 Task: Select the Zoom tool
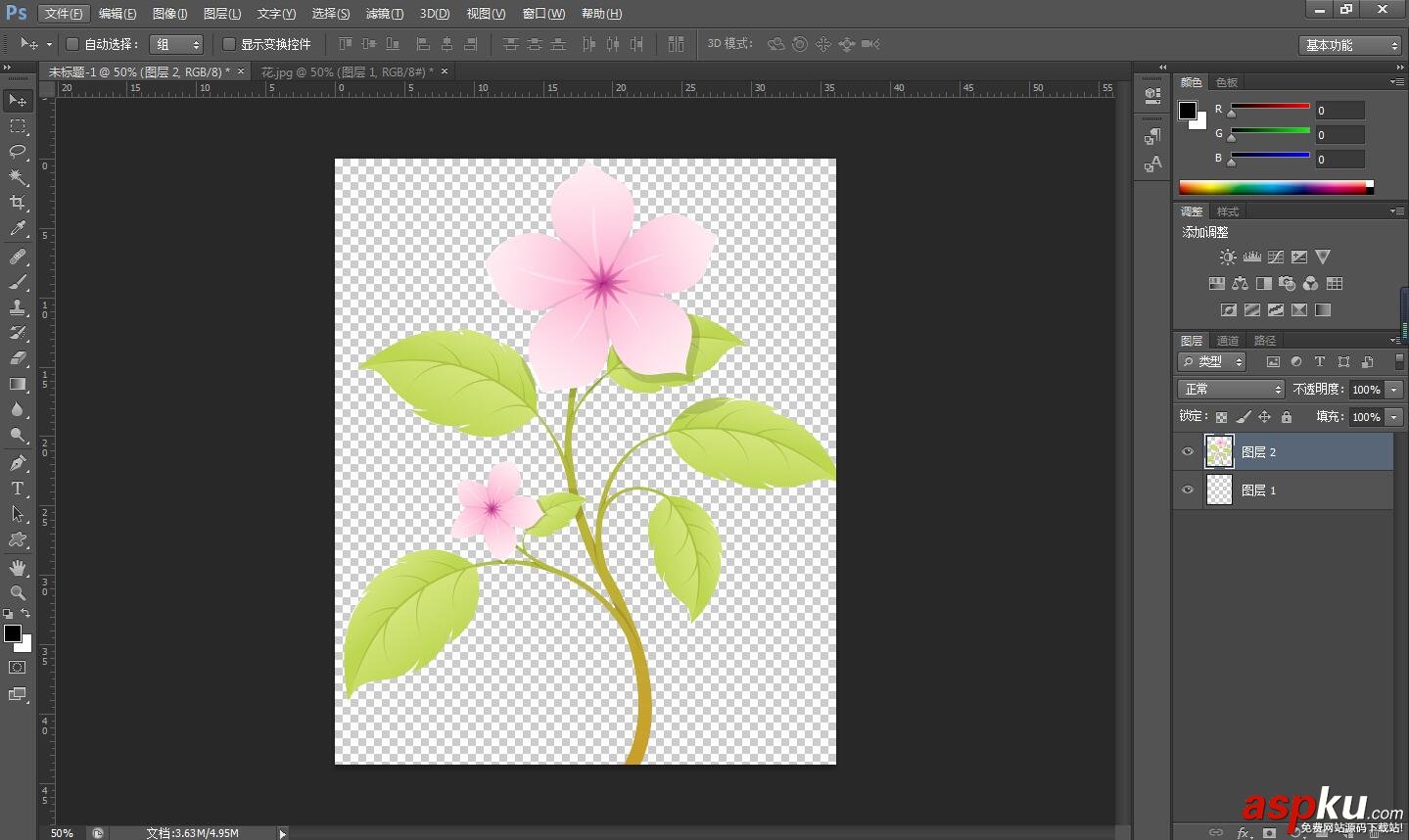[x=18, y=593]
